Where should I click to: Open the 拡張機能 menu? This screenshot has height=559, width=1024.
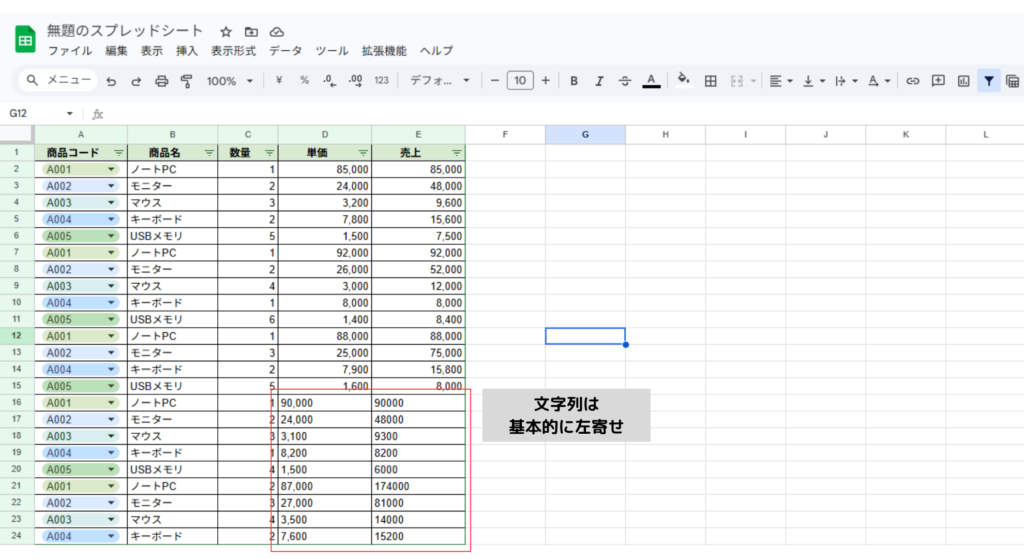click(x=384, y=51)
